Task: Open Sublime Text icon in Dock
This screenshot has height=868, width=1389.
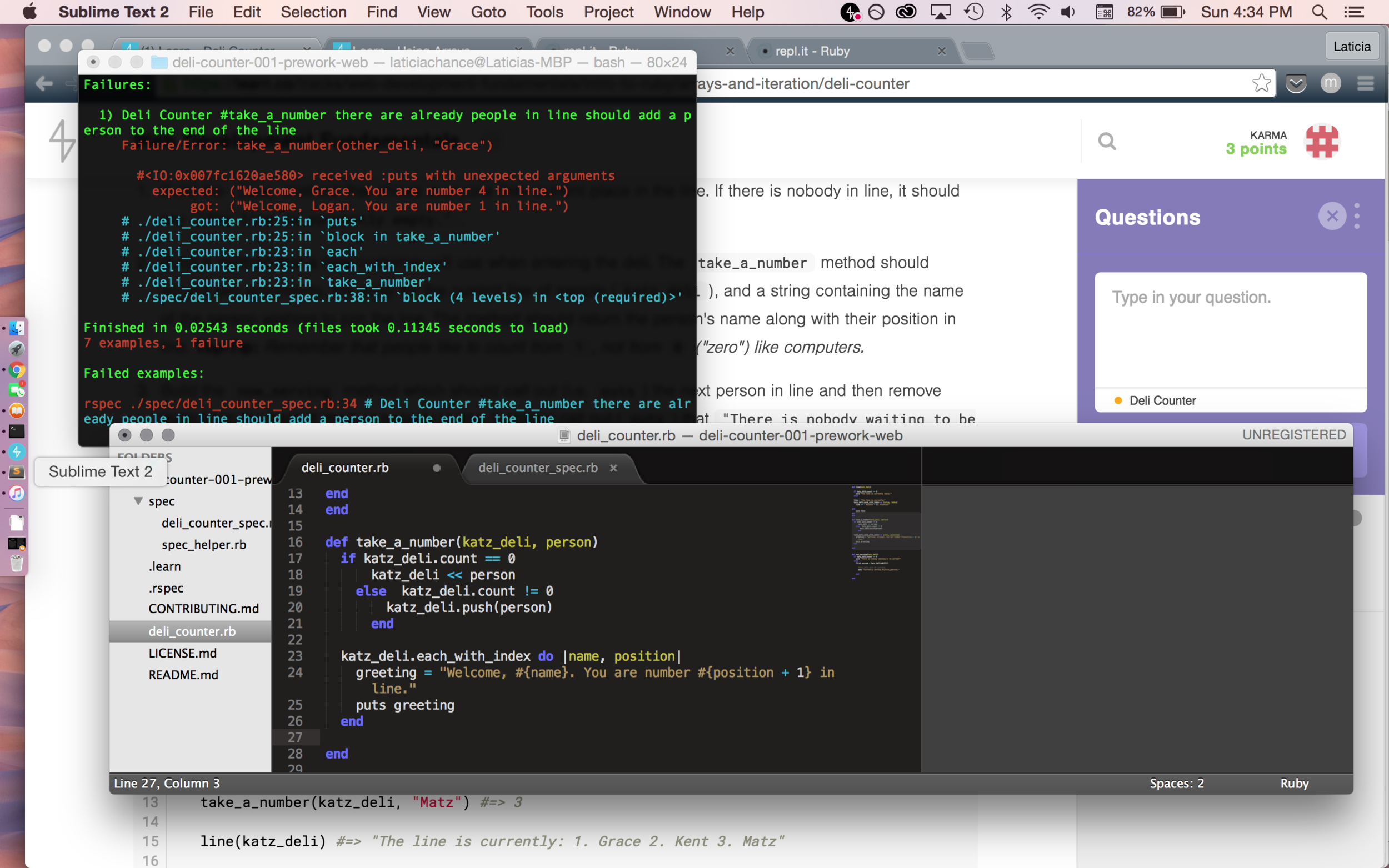Action: tap(17, 472)
